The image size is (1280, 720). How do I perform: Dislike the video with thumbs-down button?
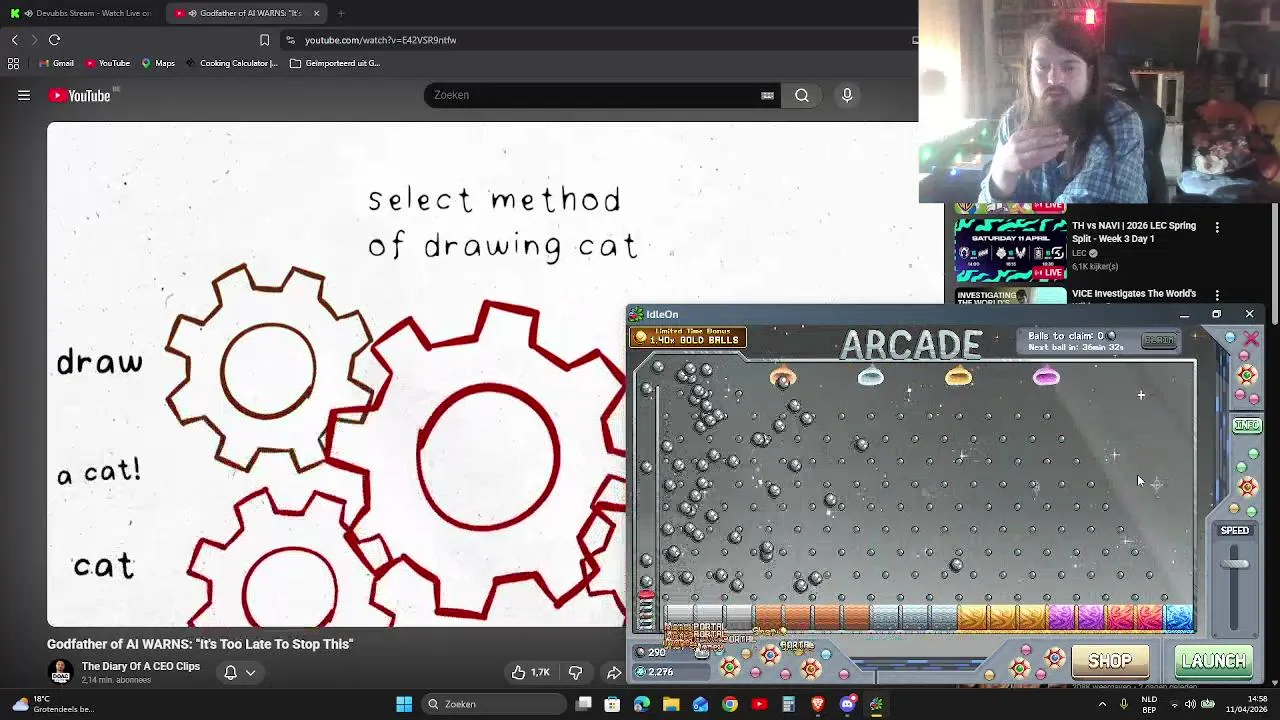575,673
